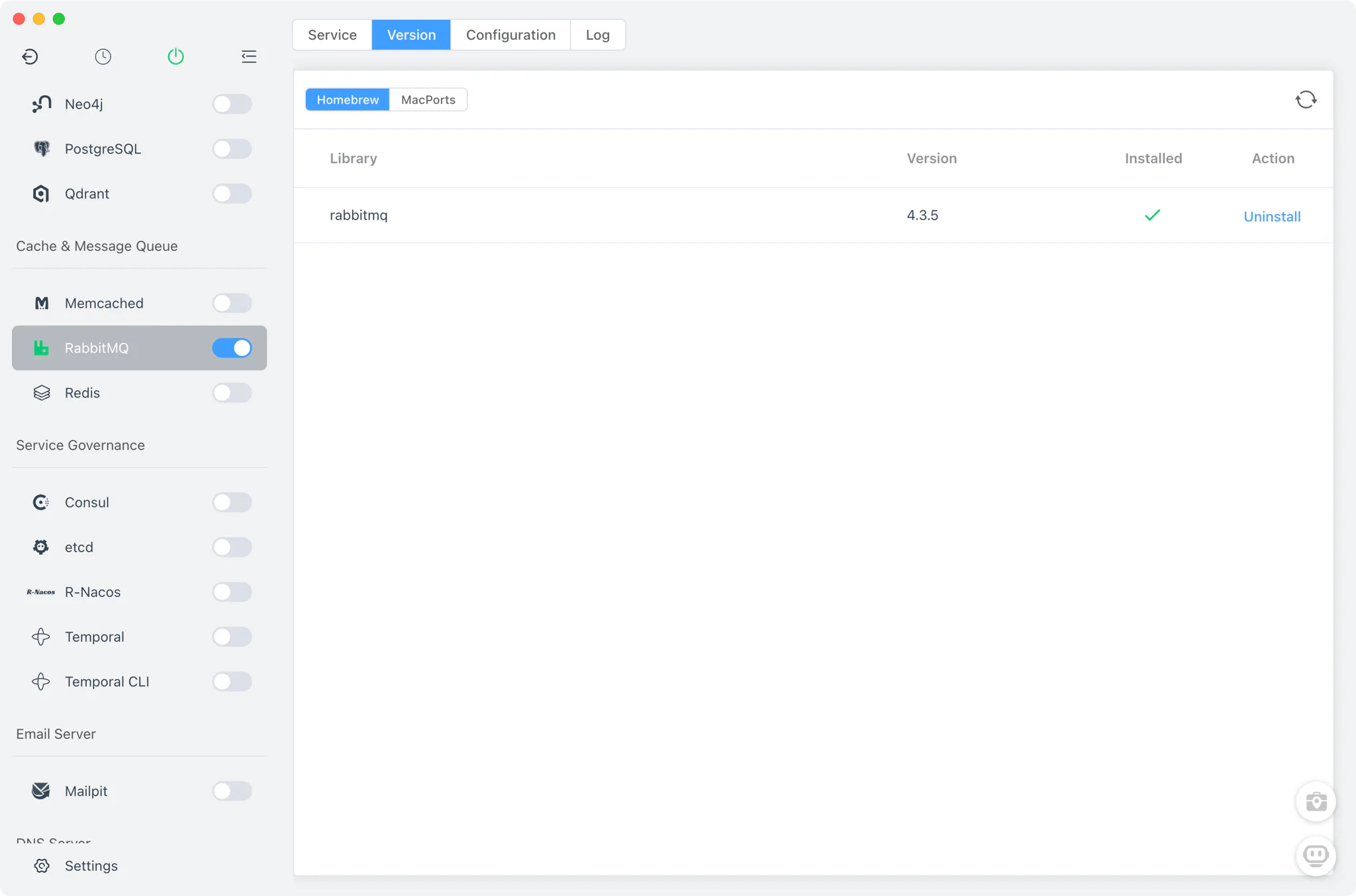
Task: Click the green macOS zoom window button
Action: tap(59, 19)
